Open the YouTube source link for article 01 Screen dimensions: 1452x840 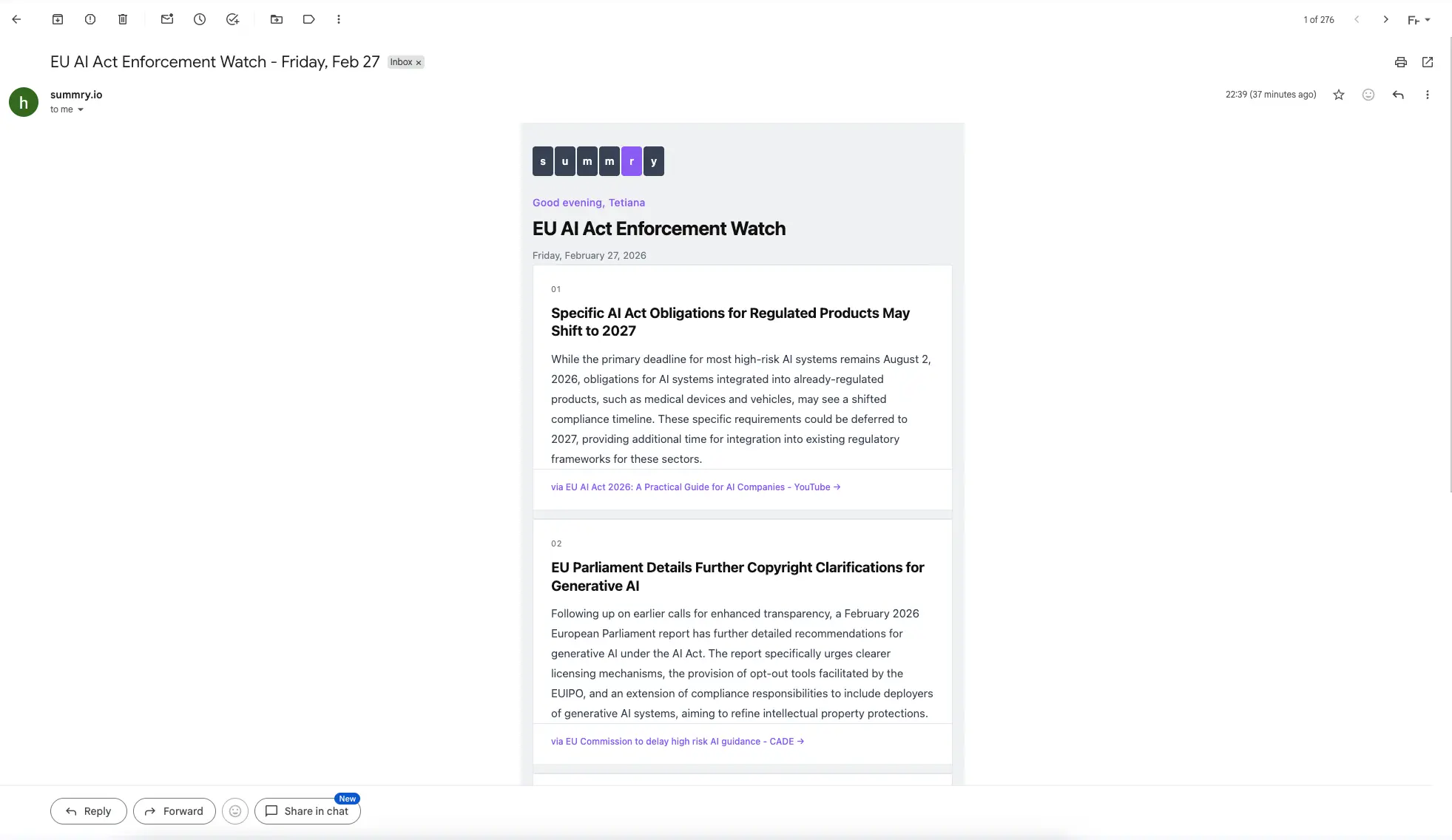[695, 487]
